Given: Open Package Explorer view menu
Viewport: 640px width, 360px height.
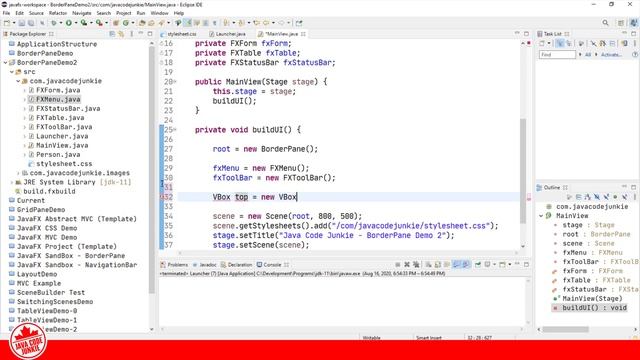Looking at the screenshot, I should click(x=131, y=34).
